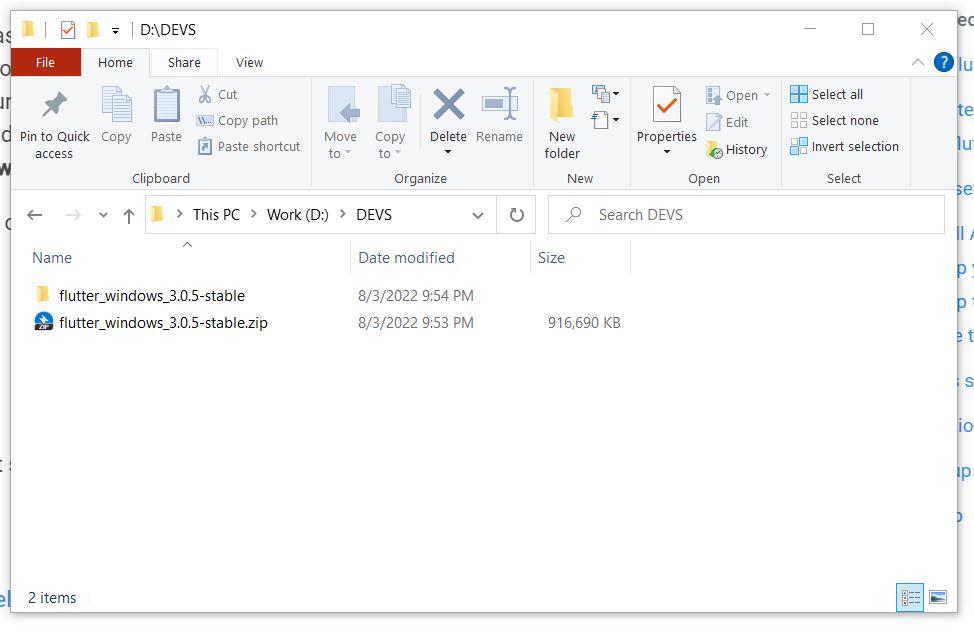This screenshot has width=974, height=634.
Task: Collapse the ribbon with chevron
Action: pos(917,62)
